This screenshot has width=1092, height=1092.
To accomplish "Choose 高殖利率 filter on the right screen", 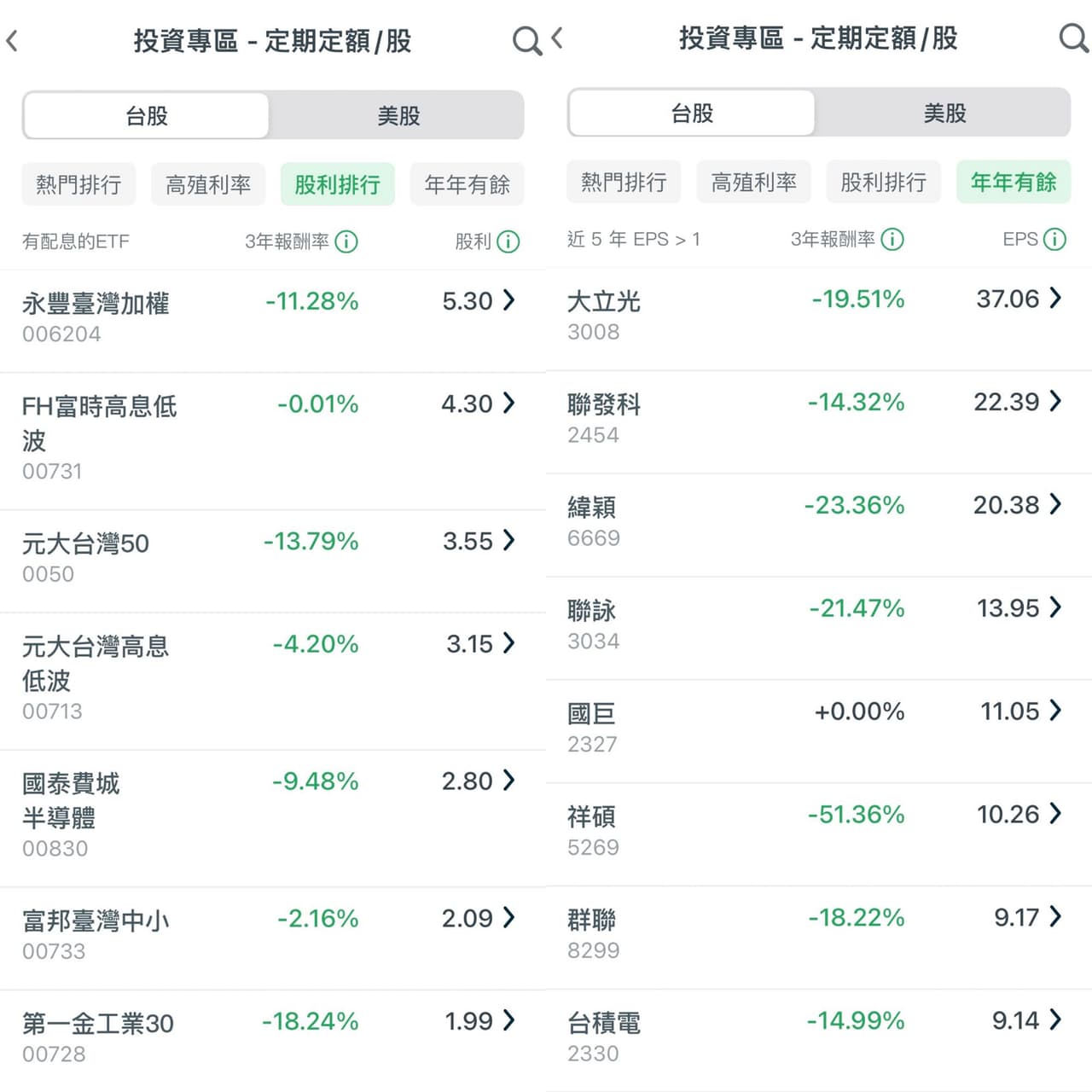I will point(754,182).
